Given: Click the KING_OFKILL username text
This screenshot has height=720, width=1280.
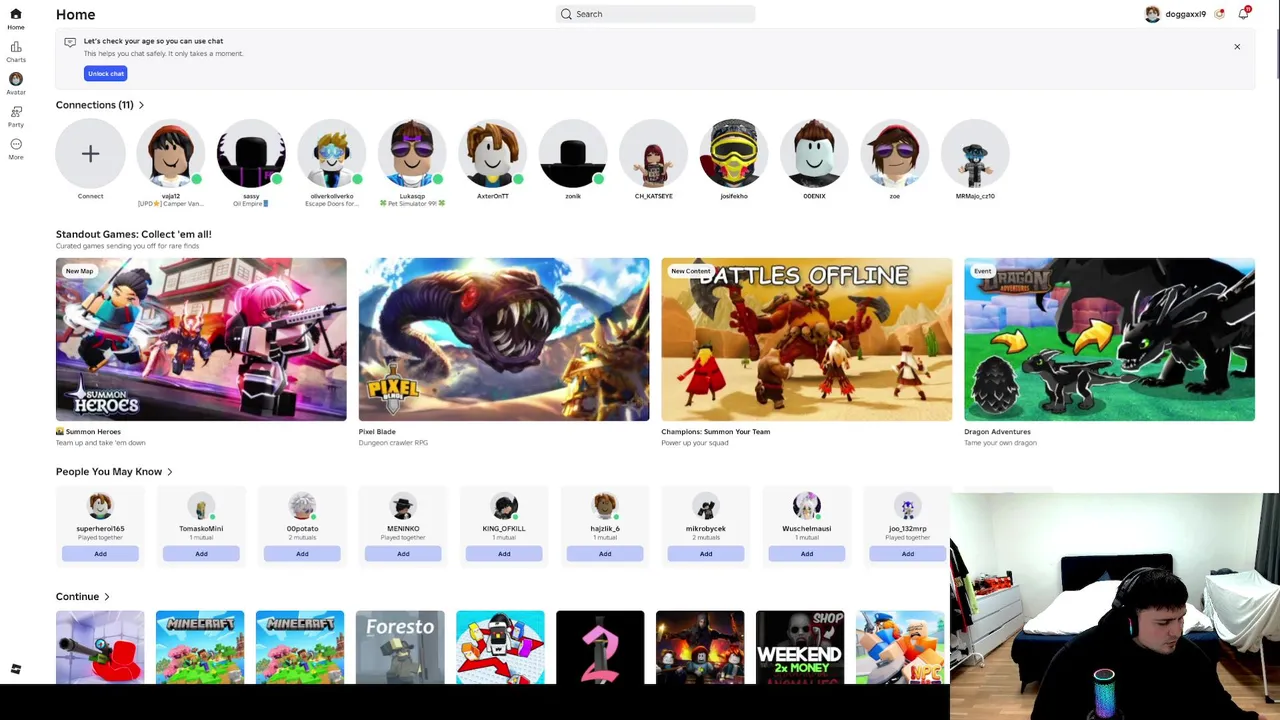Looking at the screenshot, I should (x=504, y=528).
